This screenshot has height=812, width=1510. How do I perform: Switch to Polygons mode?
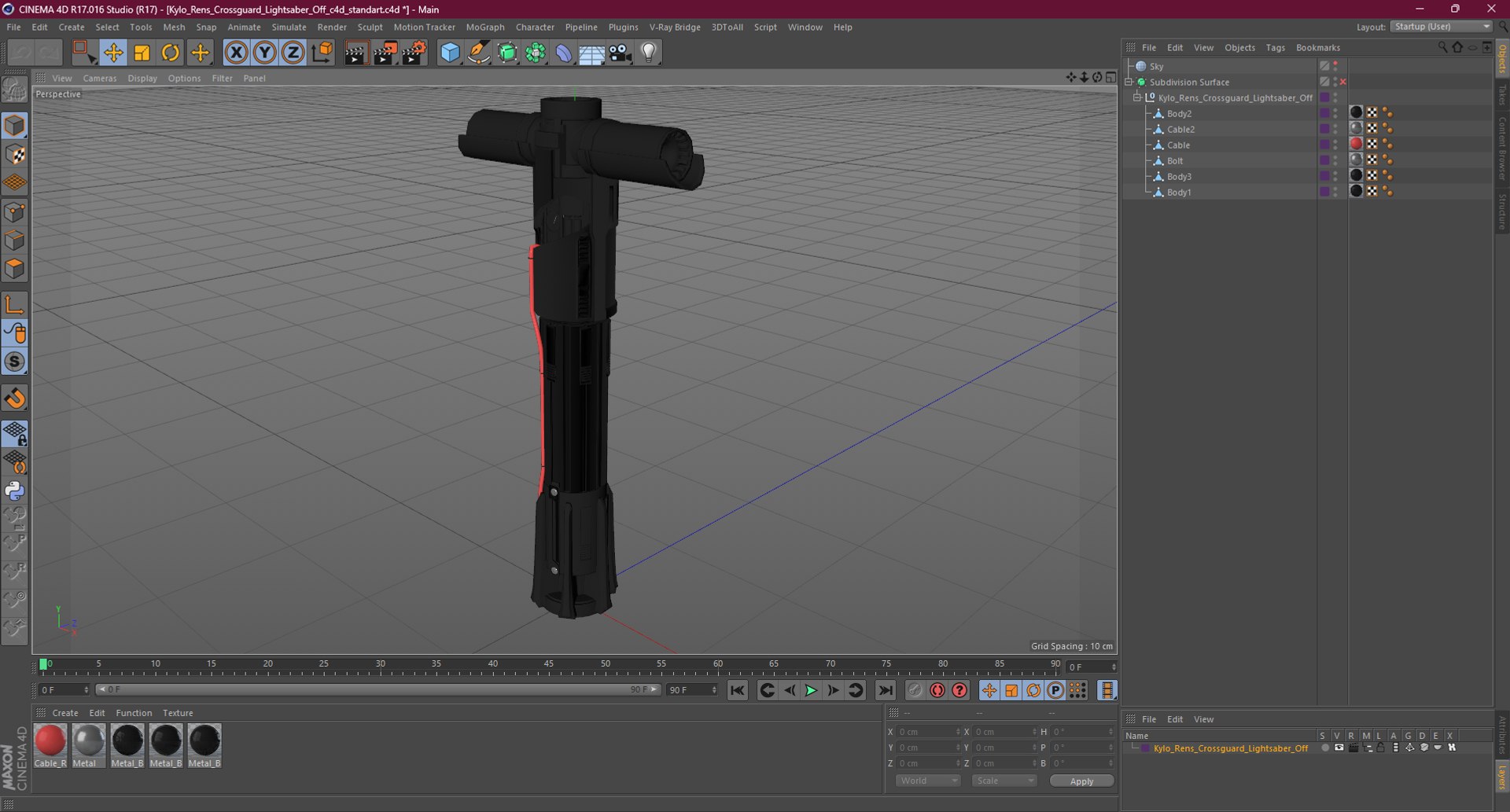click(15, 269)
